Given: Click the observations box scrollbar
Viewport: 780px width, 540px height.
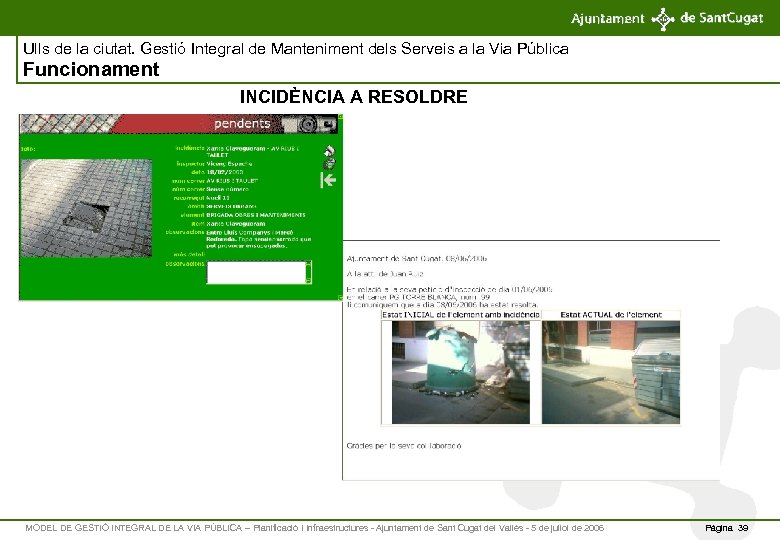Looking at the screenshot, I should point(308,272).
